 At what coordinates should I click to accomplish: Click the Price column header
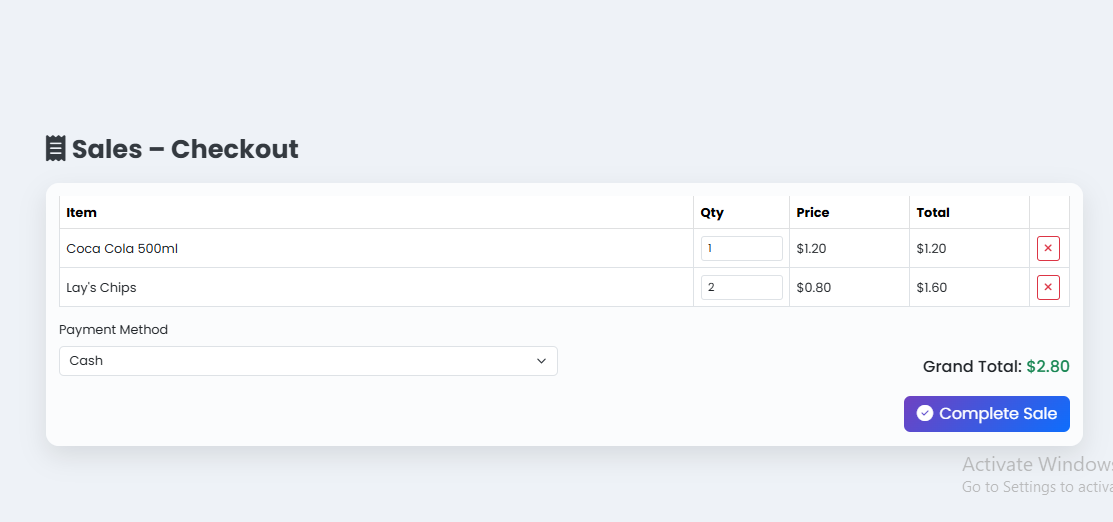coord(813,212)
